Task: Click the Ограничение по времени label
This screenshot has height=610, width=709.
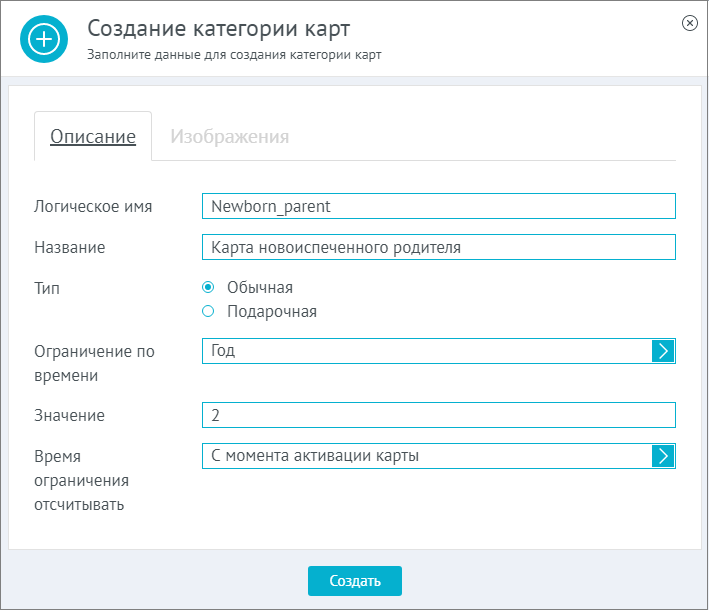Action: pyautogui.click(x=95, y=363)
